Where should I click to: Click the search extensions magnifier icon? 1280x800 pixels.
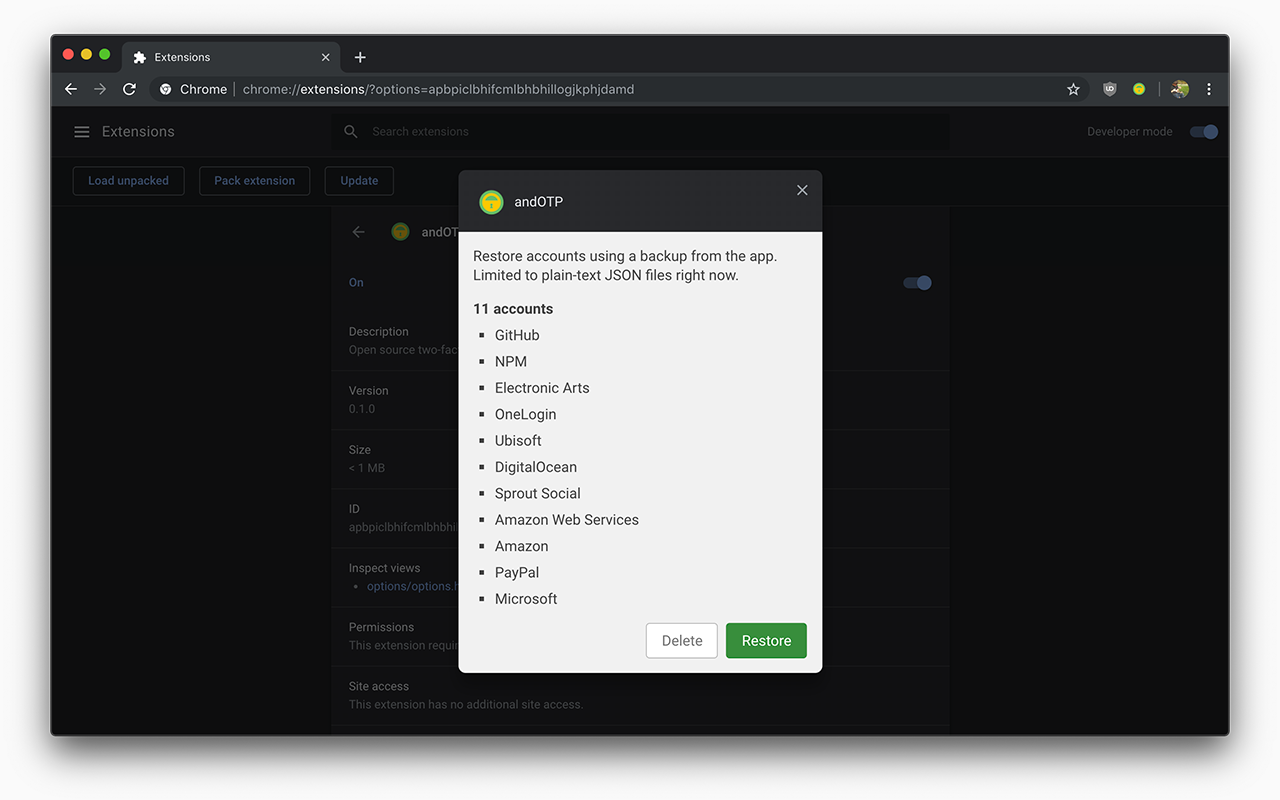click(350, 131)
